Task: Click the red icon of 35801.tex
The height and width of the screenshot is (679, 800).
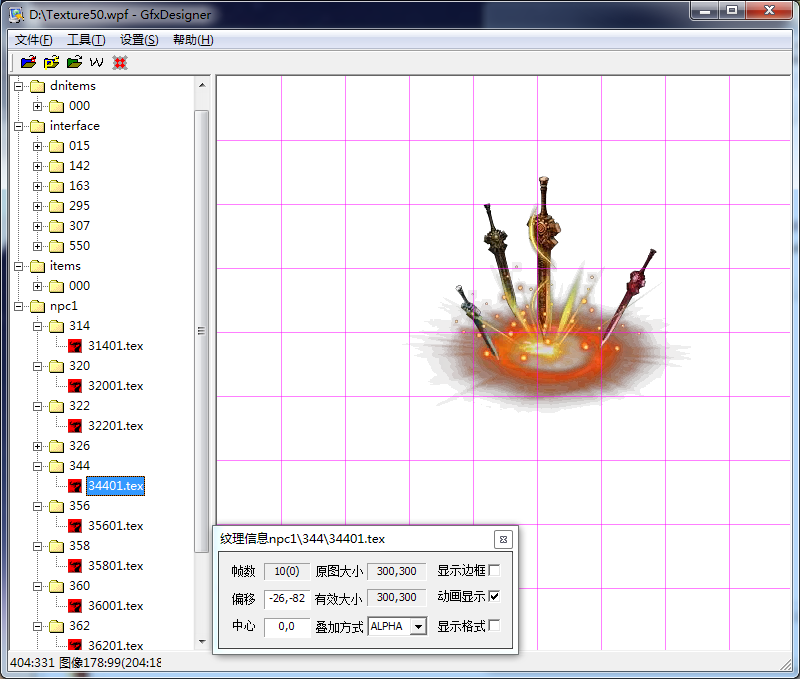Action: coord(75,566)
